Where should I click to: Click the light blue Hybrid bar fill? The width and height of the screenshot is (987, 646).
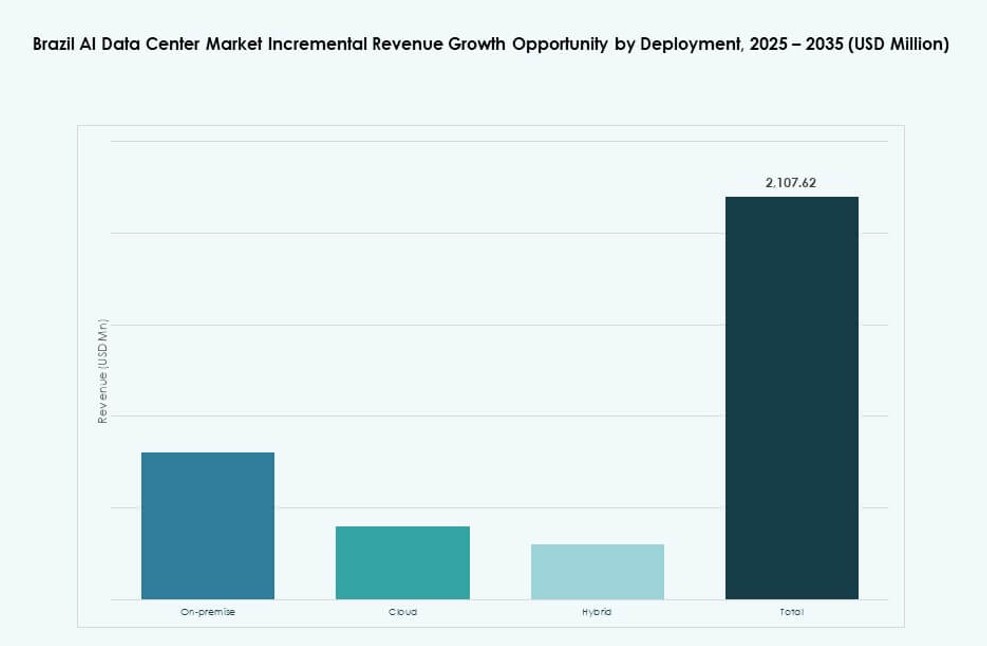(x=598, y=572)
